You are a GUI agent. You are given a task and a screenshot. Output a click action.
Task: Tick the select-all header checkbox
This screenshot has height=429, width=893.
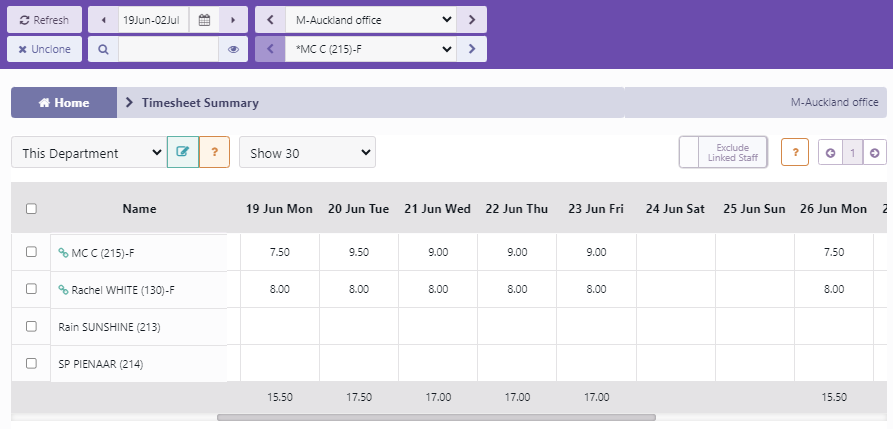pyautogui.click(x=31, y=209)
